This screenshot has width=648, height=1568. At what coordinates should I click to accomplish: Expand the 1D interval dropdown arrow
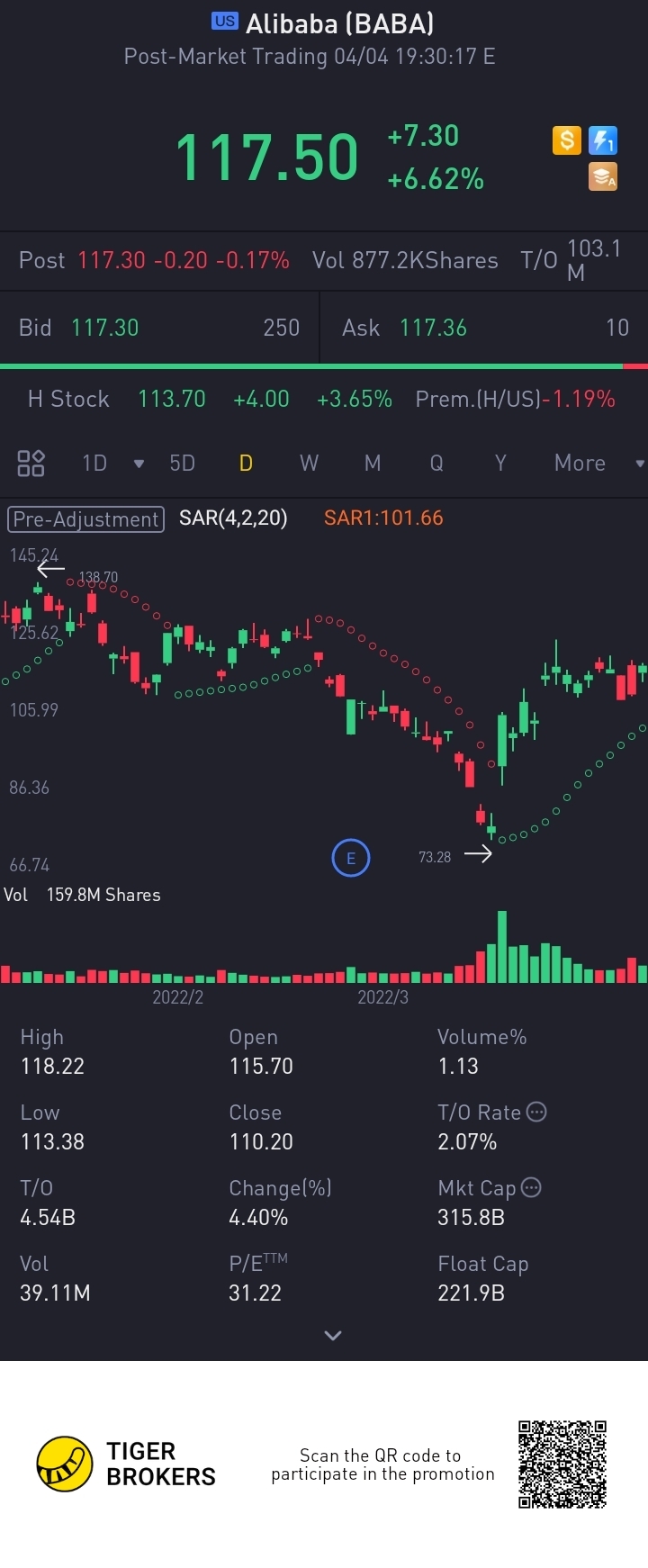[x=139, y=464]
